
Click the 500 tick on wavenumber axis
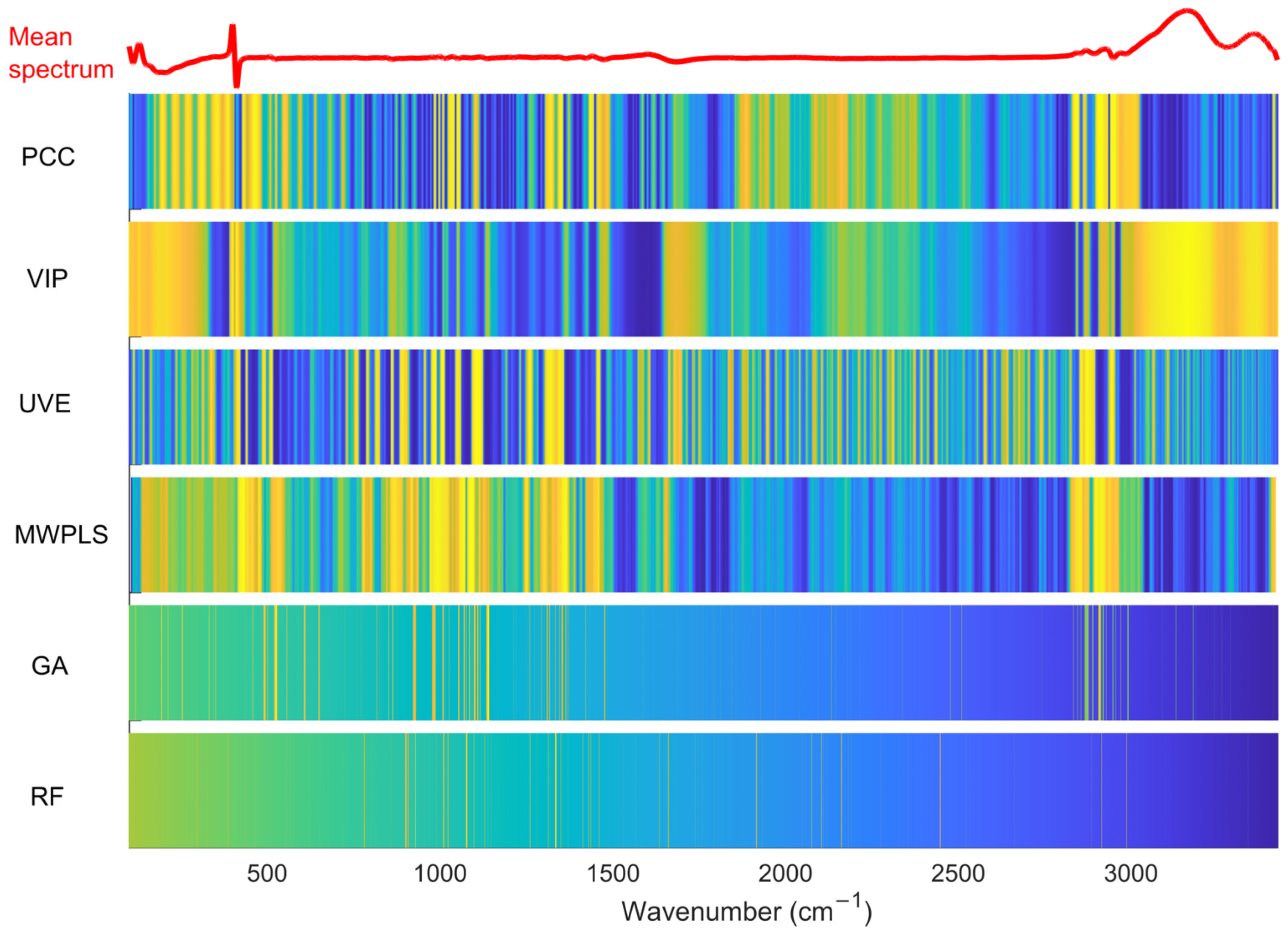[x=267, y=874]
